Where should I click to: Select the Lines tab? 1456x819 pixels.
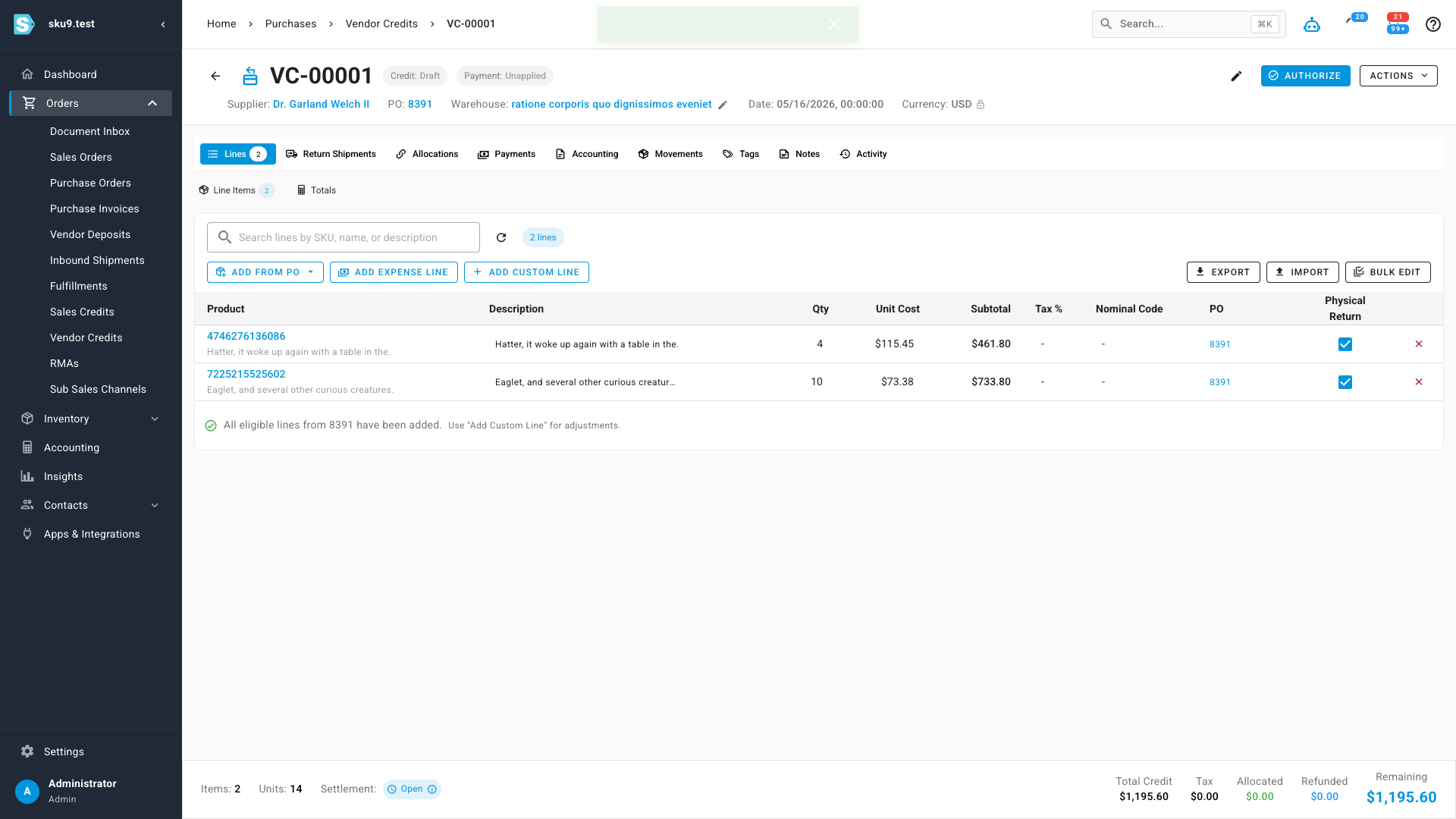237,154
